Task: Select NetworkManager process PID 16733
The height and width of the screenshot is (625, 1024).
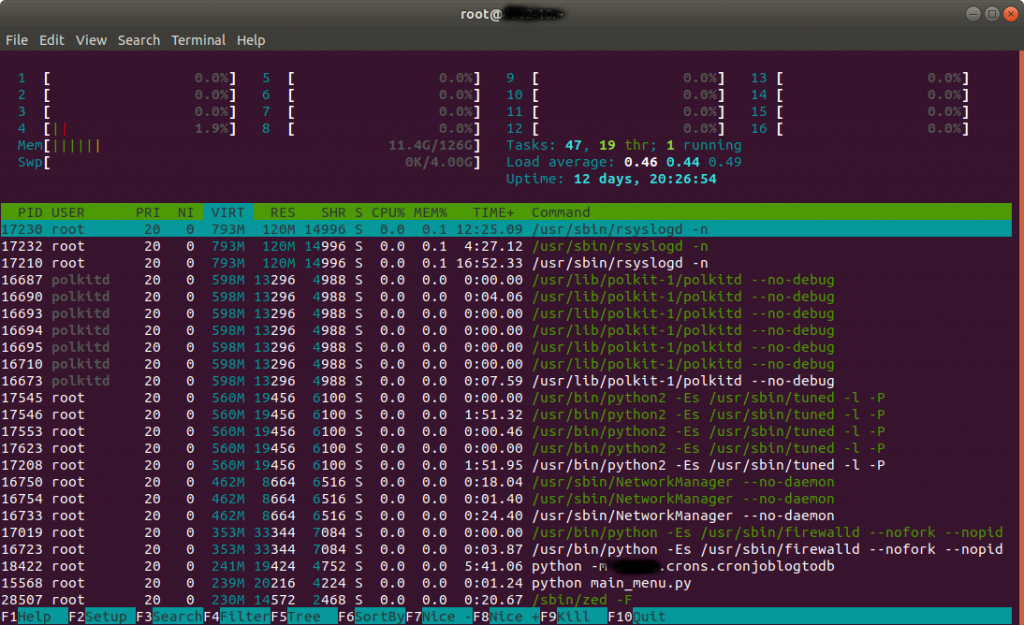Action: (x=506, y=516)
